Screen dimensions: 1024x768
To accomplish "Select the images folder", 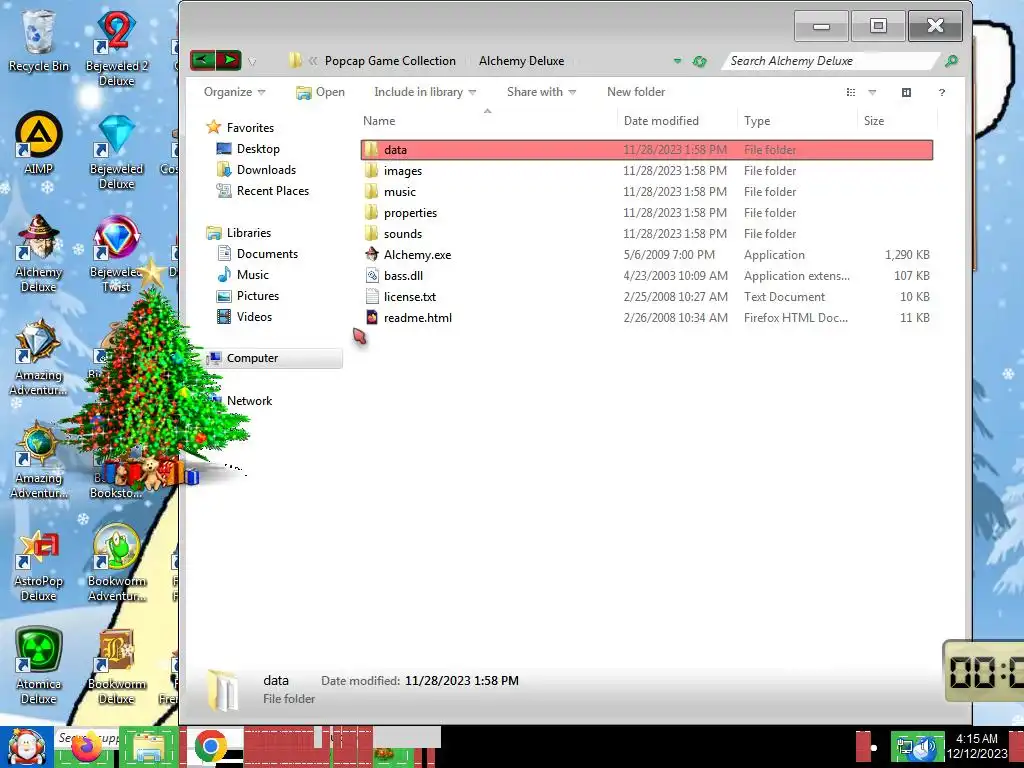I will click(647, 170).
